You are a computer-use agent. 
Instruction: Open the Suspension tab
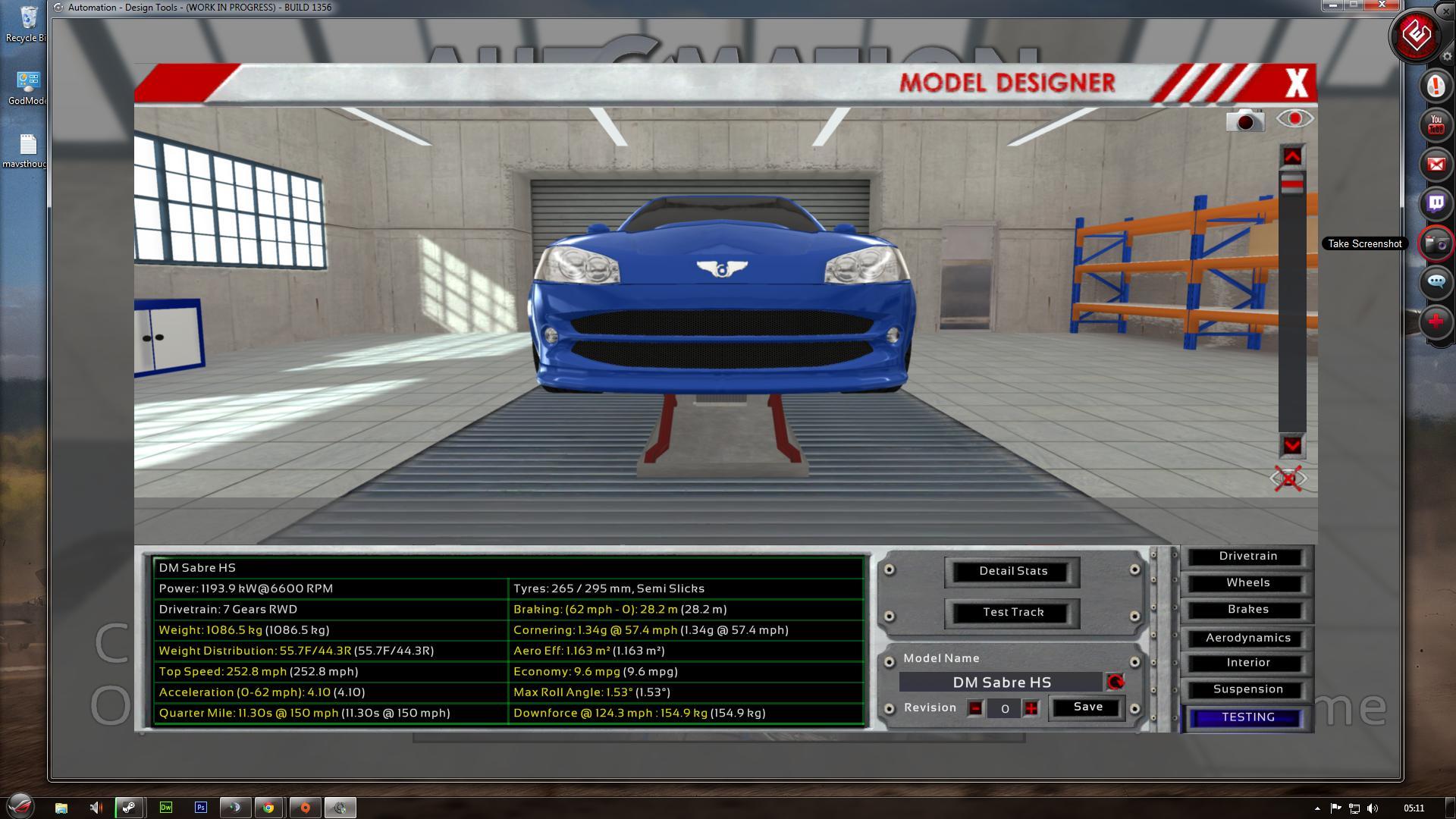click(x=1247, y=689)
